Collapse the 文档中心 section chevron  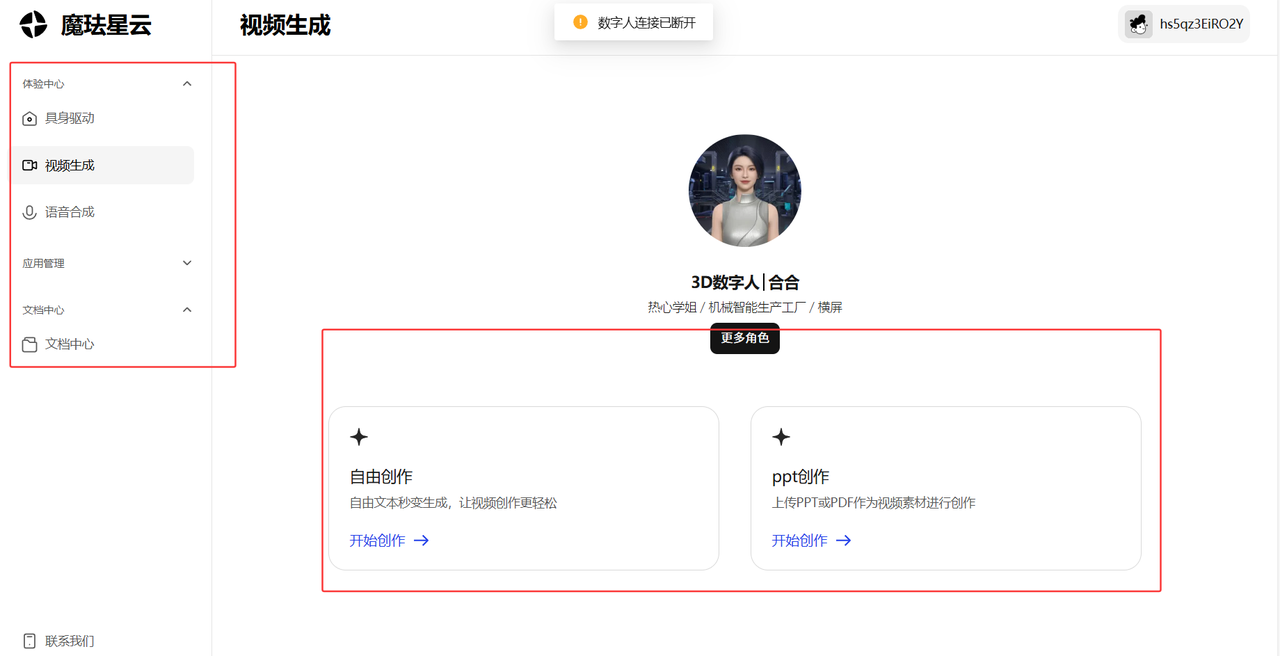[187, 310]
